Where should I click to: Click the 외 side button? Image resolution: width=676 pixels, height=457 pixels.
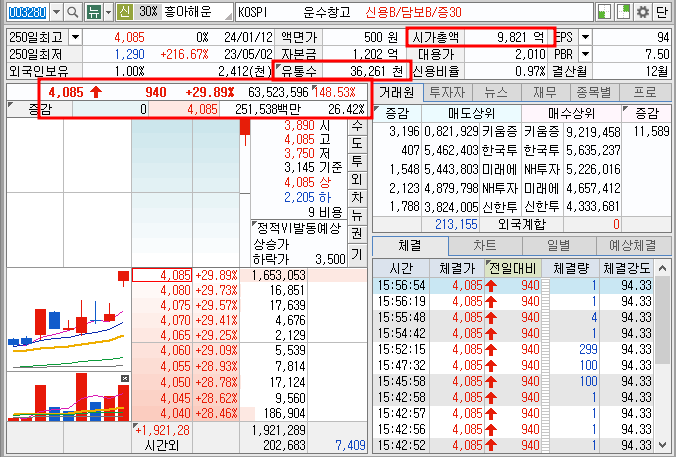(x=357, y=180)
